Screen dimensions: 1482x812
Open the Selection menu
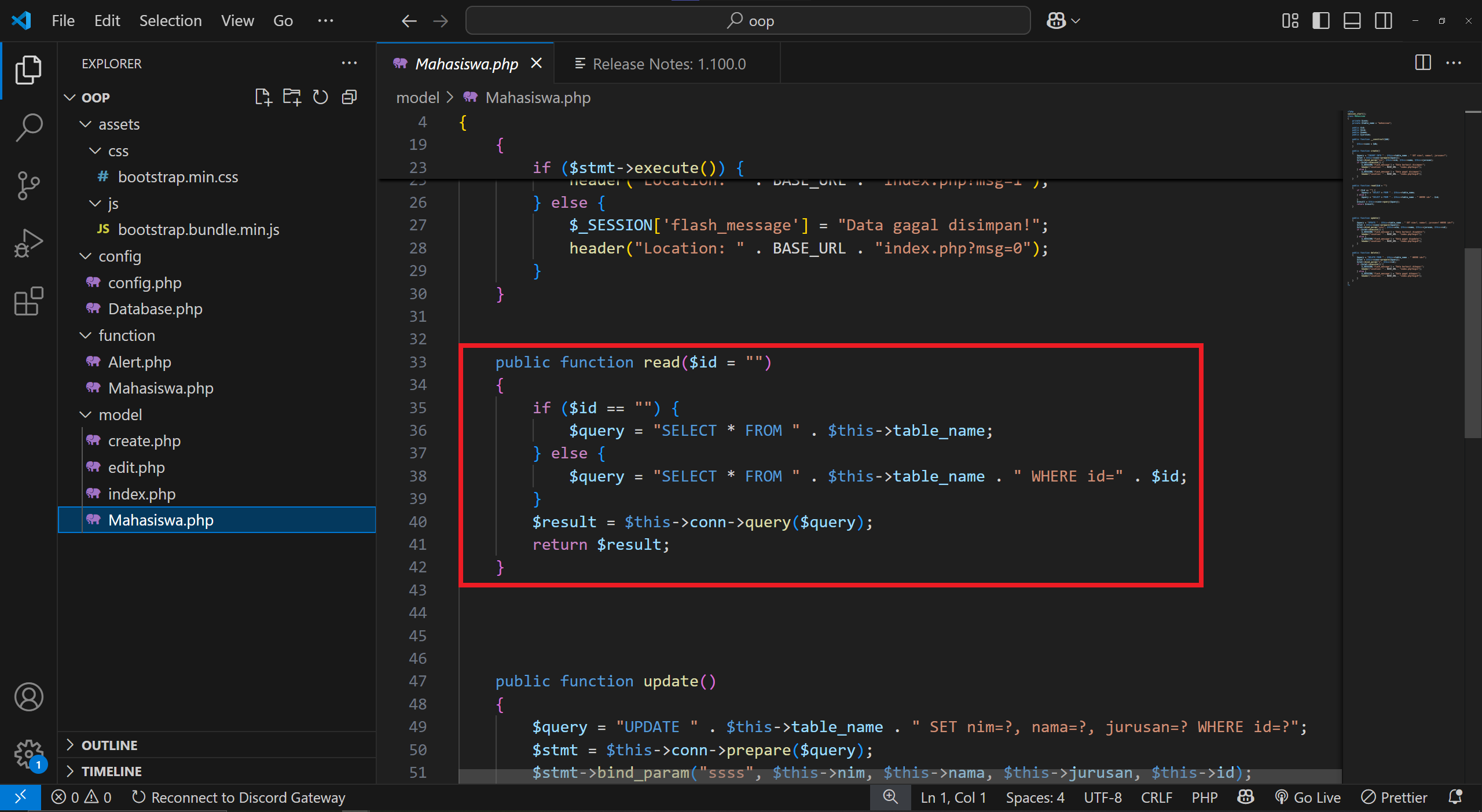click(x=170, y=21)
